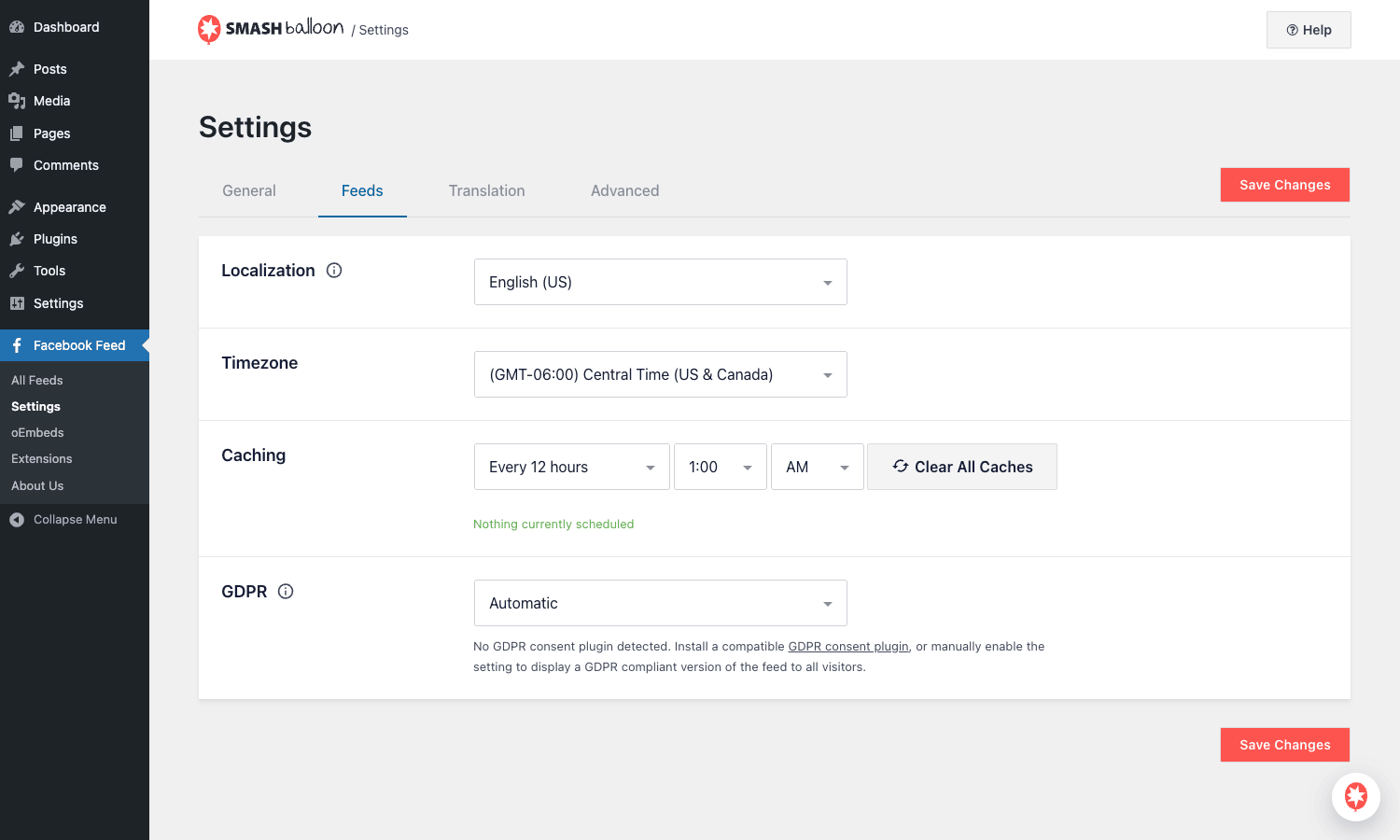Switch to the Advanced tab

pos(625,190)
